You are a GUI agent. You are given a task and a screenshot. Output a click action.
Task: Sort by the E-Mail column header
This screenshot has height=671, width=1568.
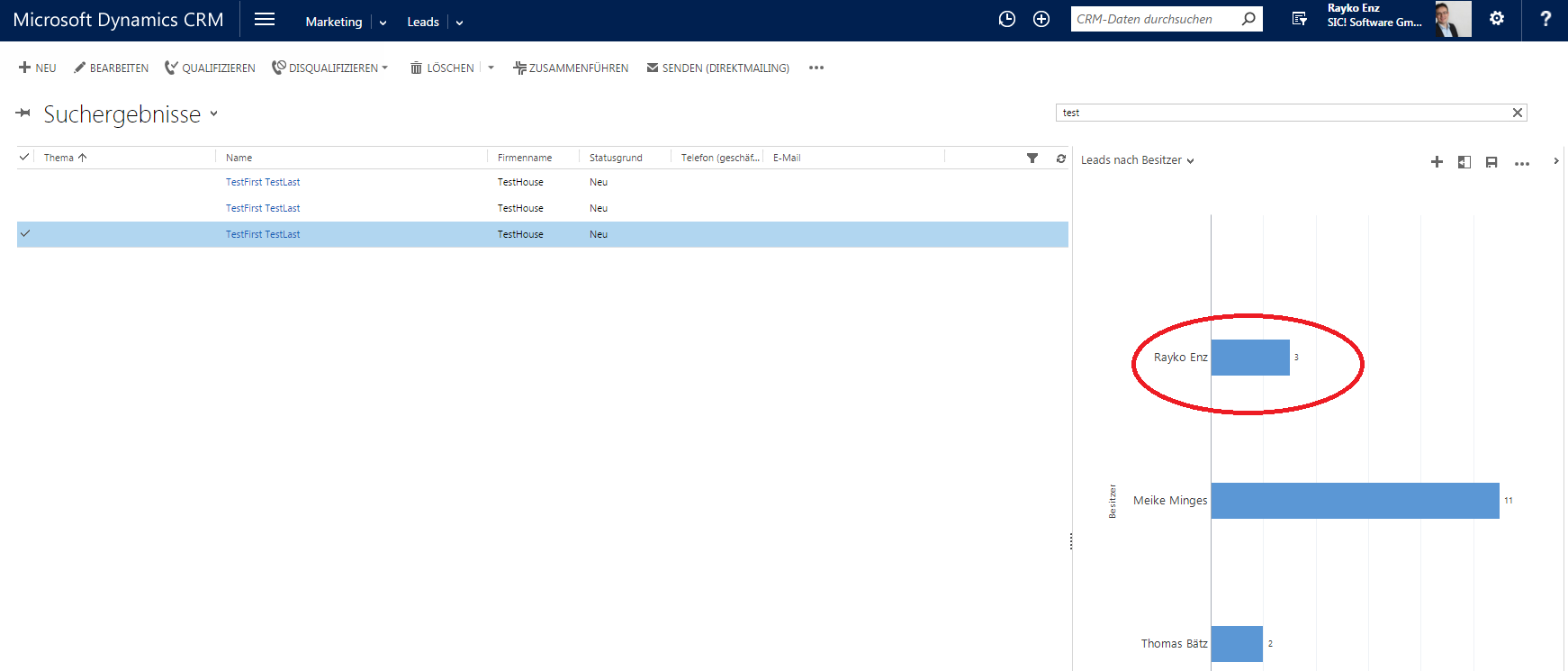pos(787,158)
